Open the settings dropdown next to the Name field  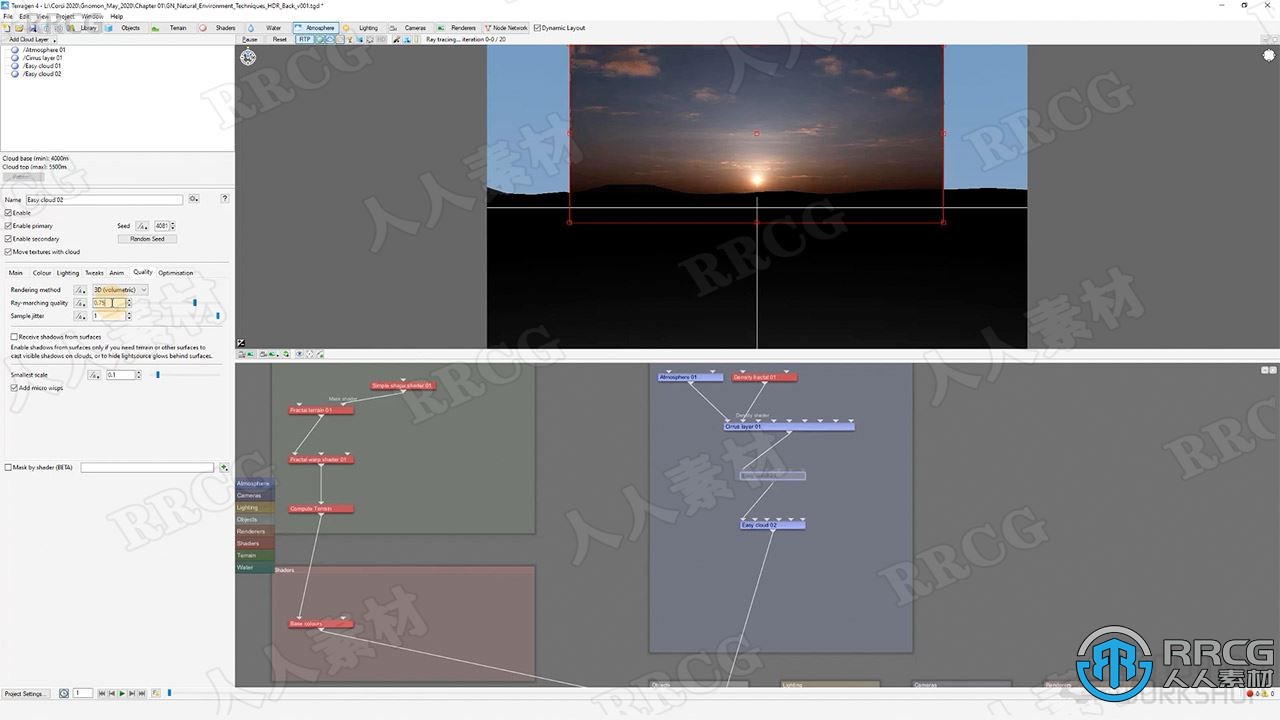pos(193,200)
